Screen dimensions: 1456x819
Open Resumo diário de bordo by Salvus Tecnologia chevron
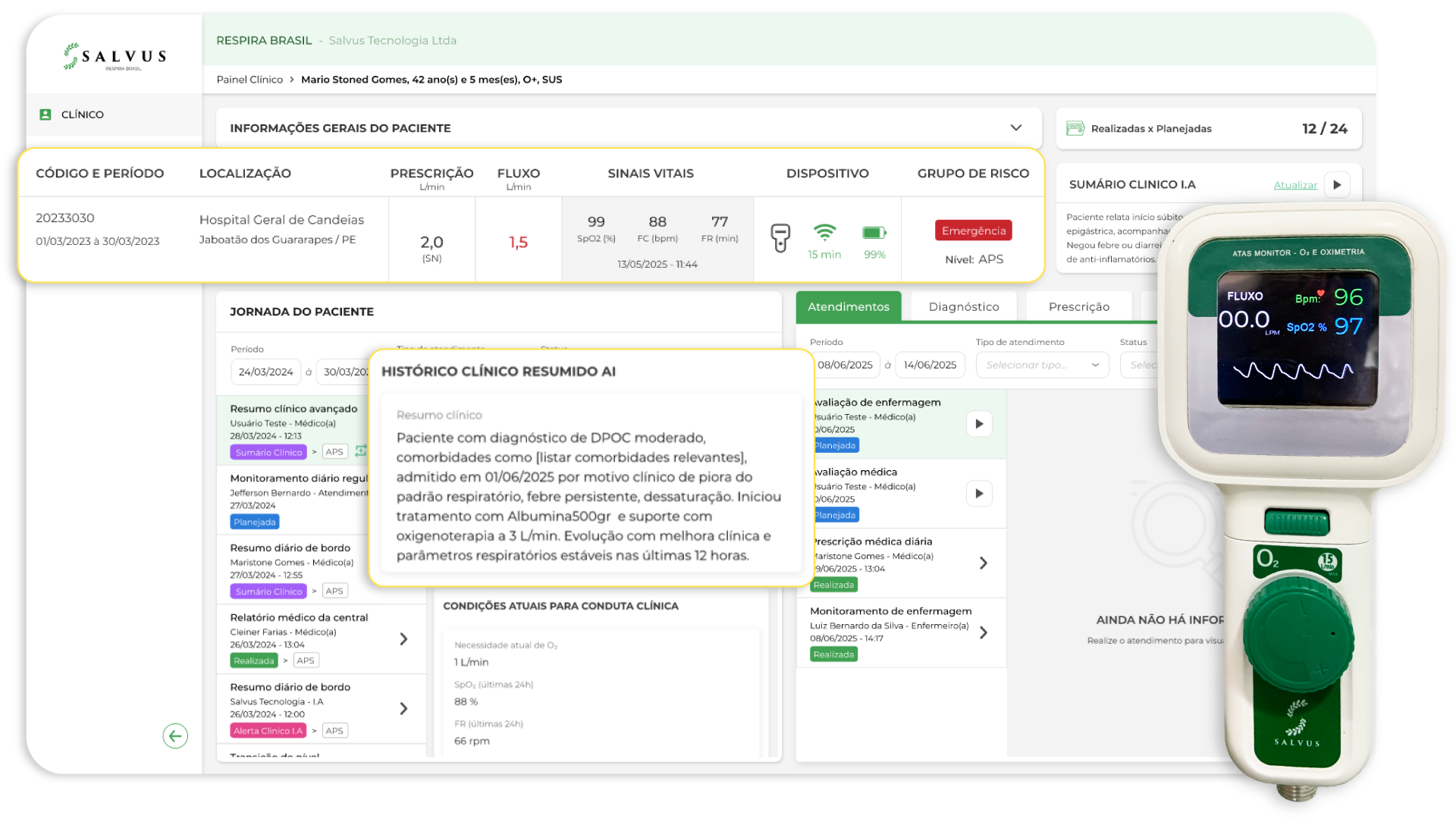pyautogui.click(x=403, y=708)
